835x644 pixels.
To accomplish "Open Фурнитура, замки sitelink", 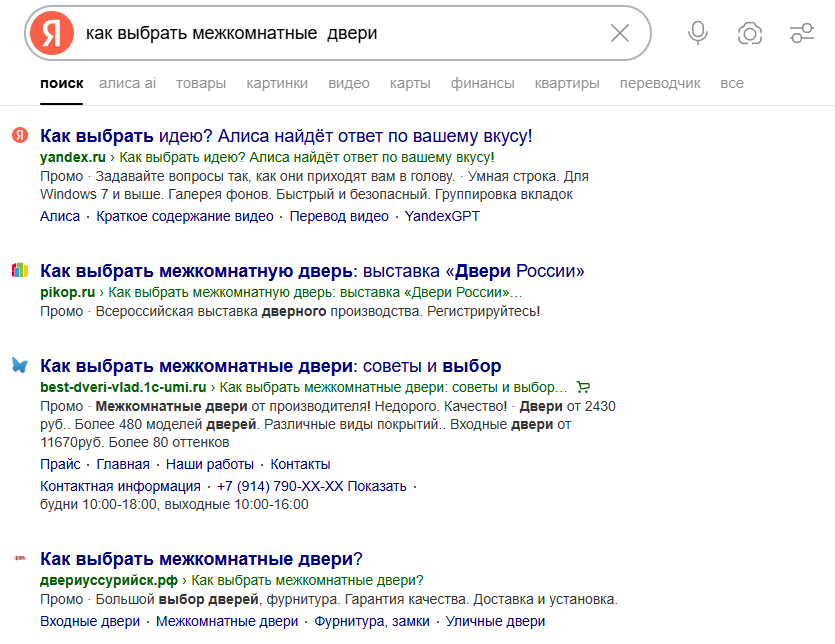I will point(372,622).
